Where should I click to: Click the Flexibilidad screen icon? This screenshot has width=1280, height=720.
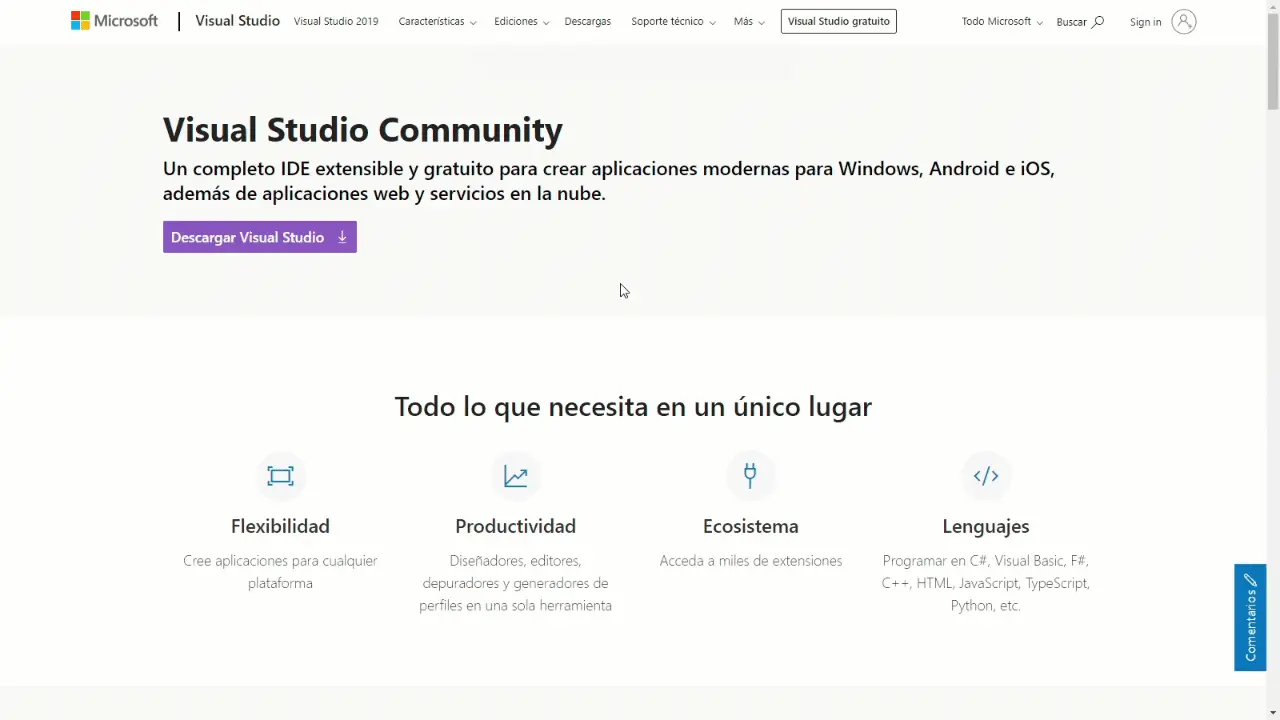click(280, 476)
